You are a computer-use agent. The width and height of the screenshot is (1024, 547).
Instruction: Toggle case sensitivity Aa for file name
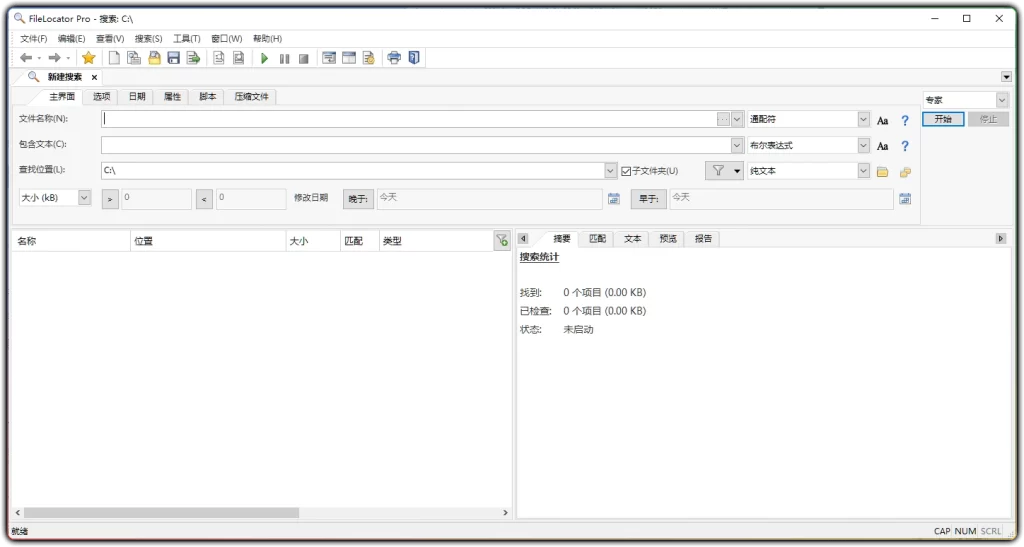tap(882, 120)
